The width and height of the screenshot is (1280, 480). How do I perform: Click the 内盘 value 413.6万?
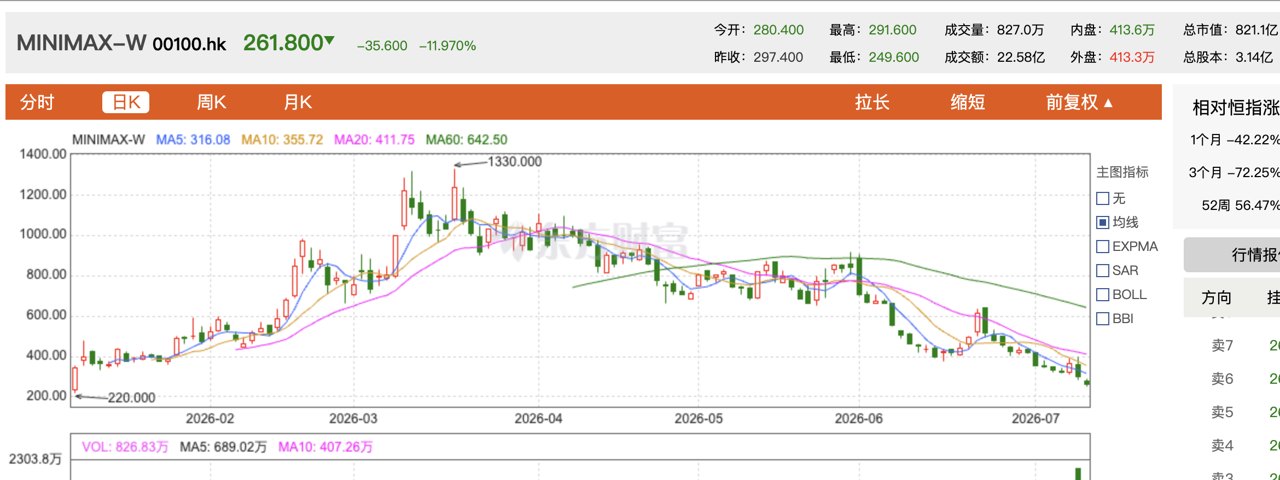pyautogui.click(x=1132, y=30)
